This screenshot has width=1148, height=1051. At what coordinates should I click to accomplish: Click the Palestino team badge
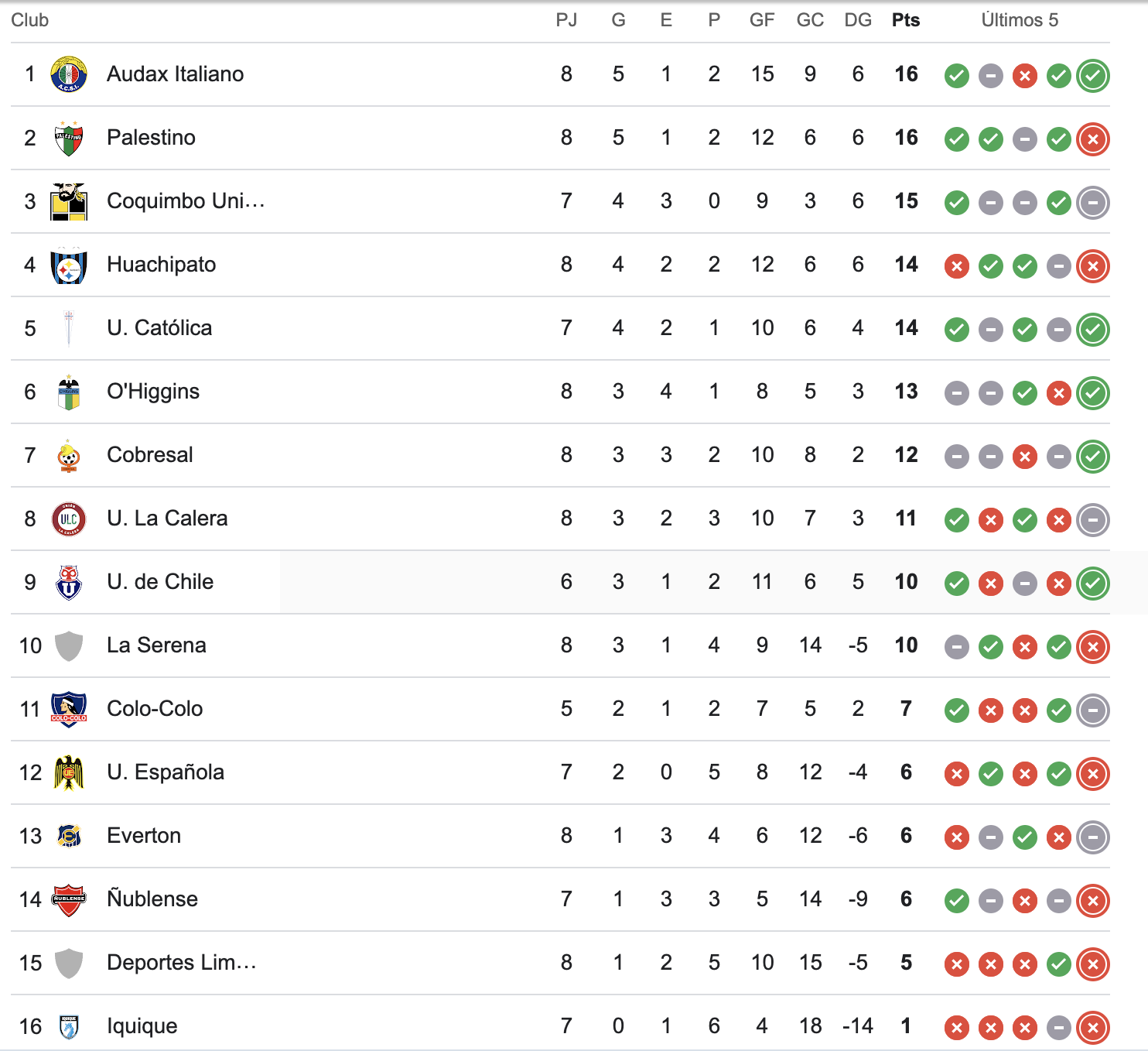tap(69, 138)
